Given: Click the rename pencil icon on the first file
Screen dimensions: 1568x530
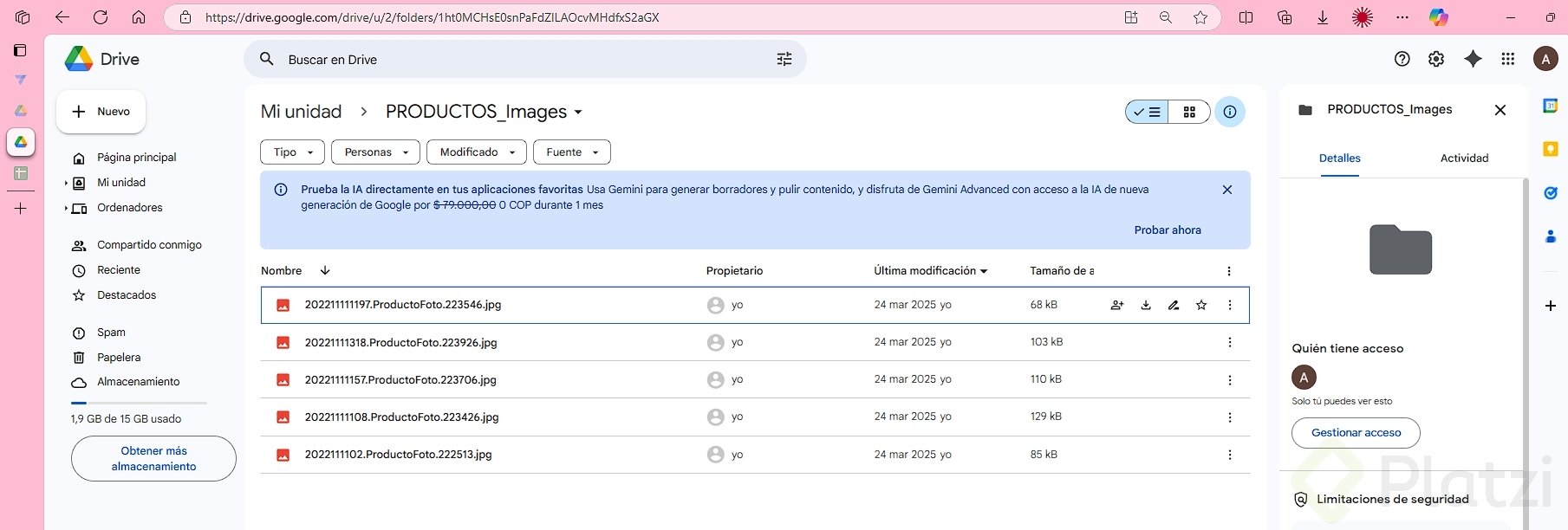Looking at the screenshot, I should (1174, 305).
